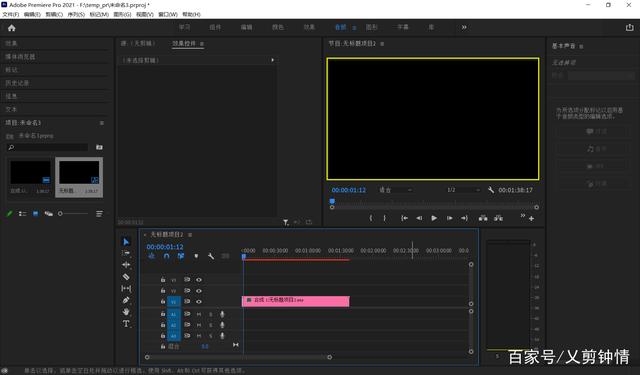Click the Quick Export share icon
Screen dimensions: 640x375
pyautogui.click(x=629, y=27)
